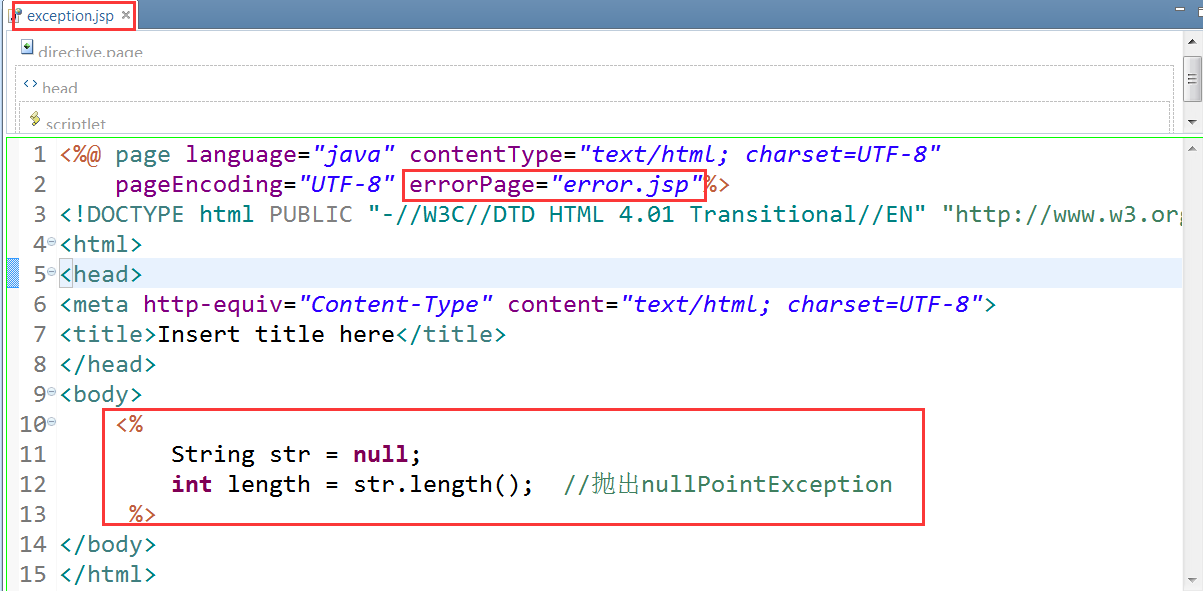Click line number 1 in gutter
Image resolution: width=1203 pixels, height=591 pixels.
pos(39,155)
